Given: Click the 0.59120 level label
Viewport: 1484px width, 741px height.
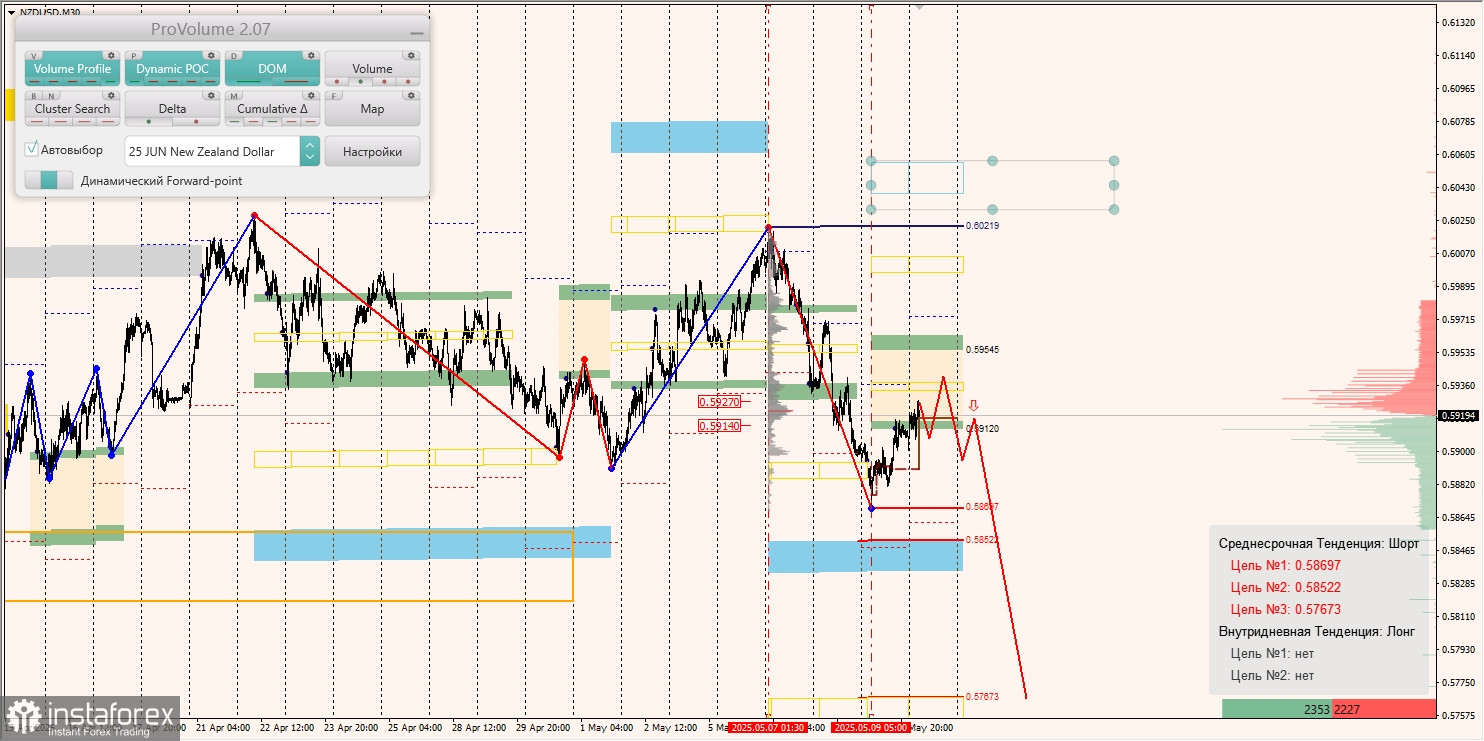Looking at the screenshot, I should 982,428.
